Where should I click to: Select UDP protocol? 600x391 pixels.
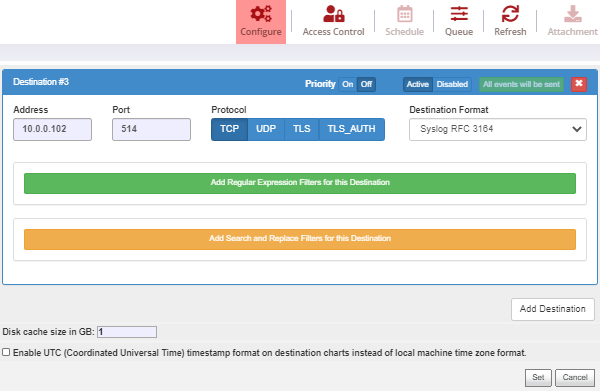click(266, 129)
